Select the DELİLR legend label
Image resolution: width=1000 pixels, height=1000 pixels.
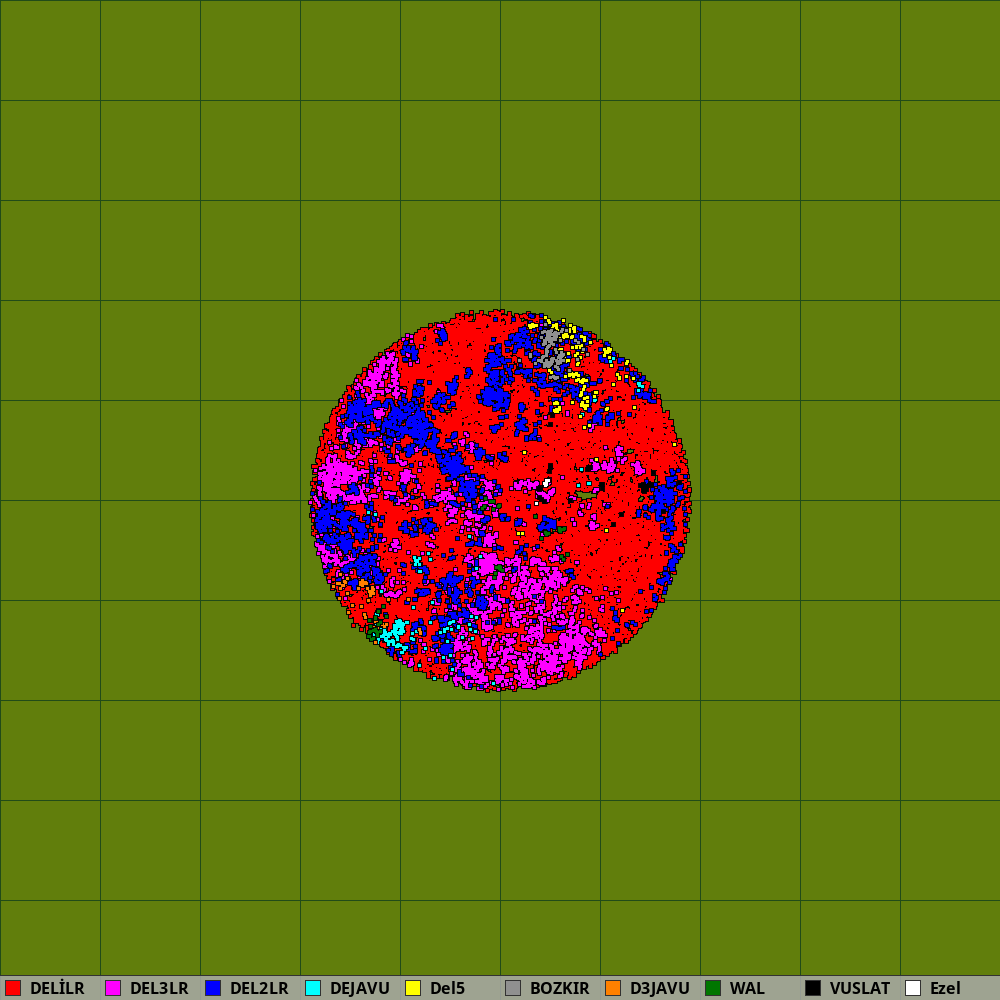(57, 988)
